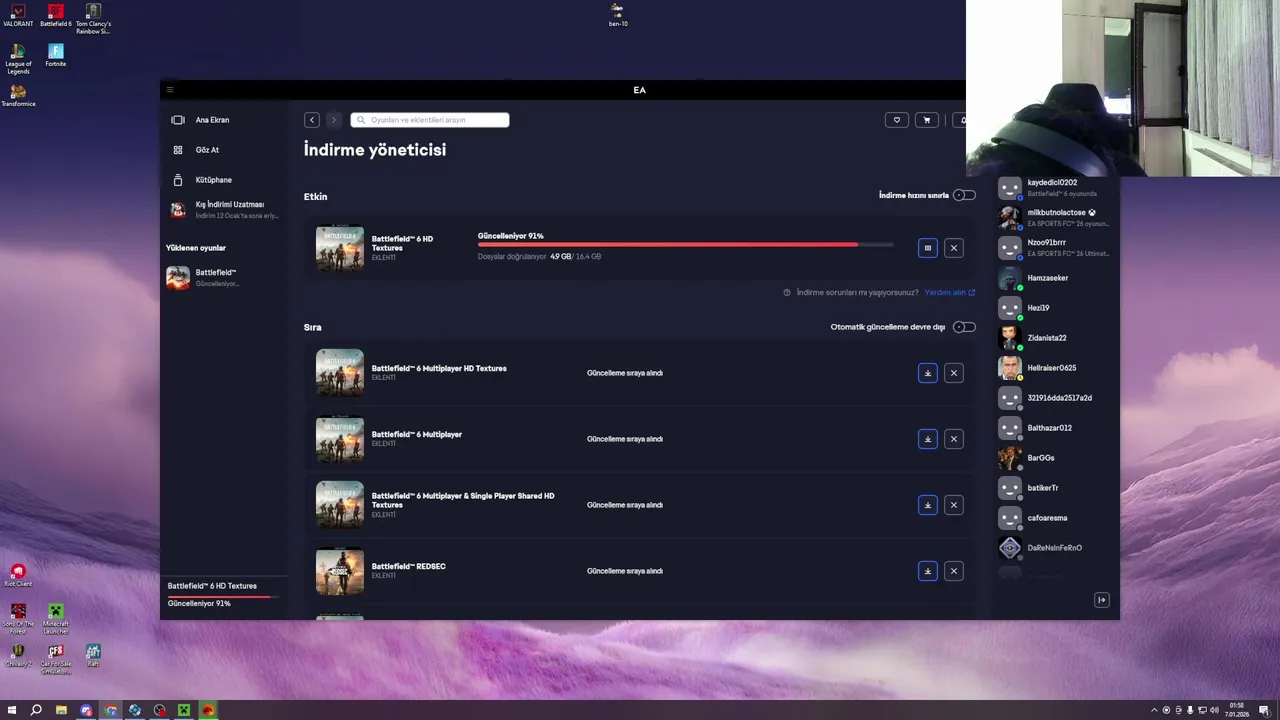Cancel the Battlefield 6 HD Textures update
This screenshot has height=720, width=1280.
click(x=954, y=248)
